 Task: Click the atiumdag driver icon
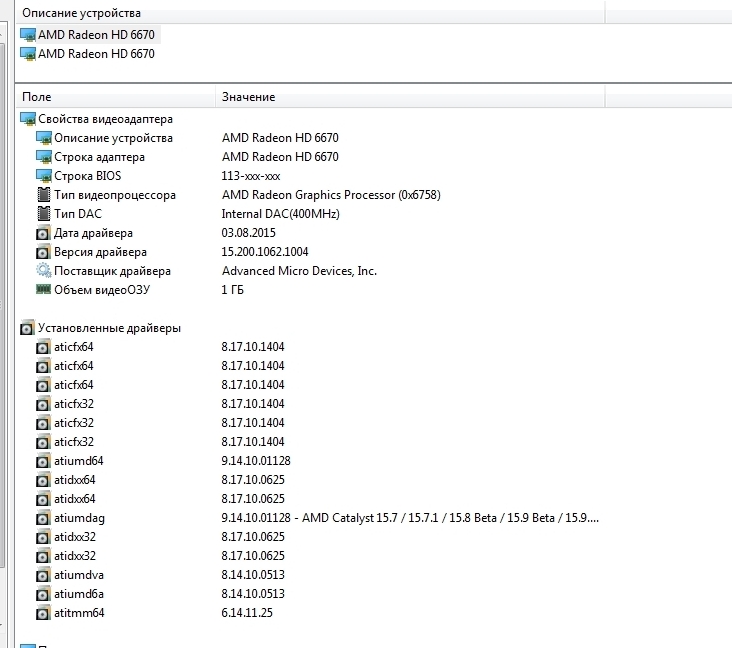[43, 519]
